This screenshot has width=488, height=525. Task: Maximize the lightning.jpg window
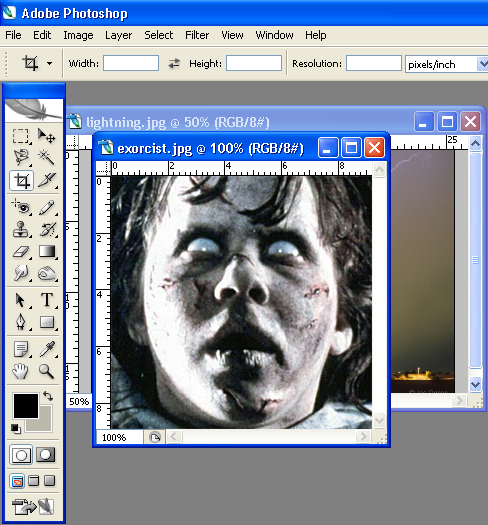tap(447, 121)
